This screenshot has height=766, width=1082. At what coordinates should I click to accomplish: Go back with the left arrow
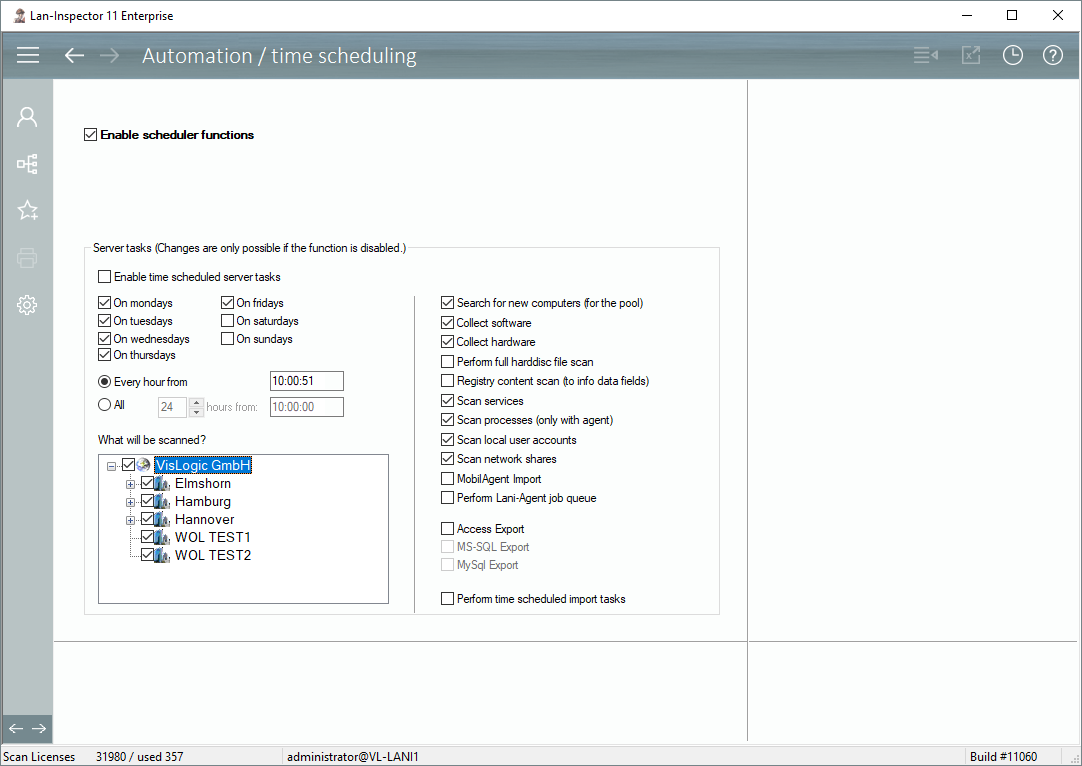click(x=74, y=56)
